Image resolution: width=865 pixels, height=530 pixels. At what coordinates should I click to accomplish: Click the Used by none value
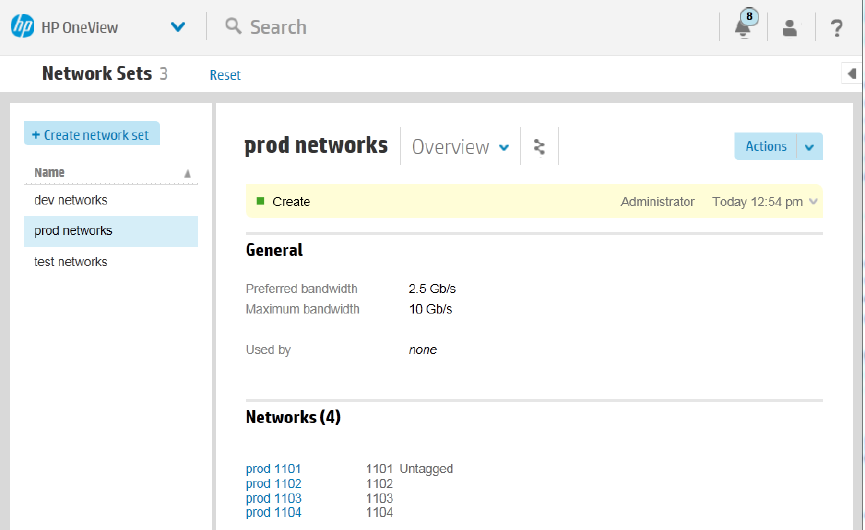coord(423,350)
